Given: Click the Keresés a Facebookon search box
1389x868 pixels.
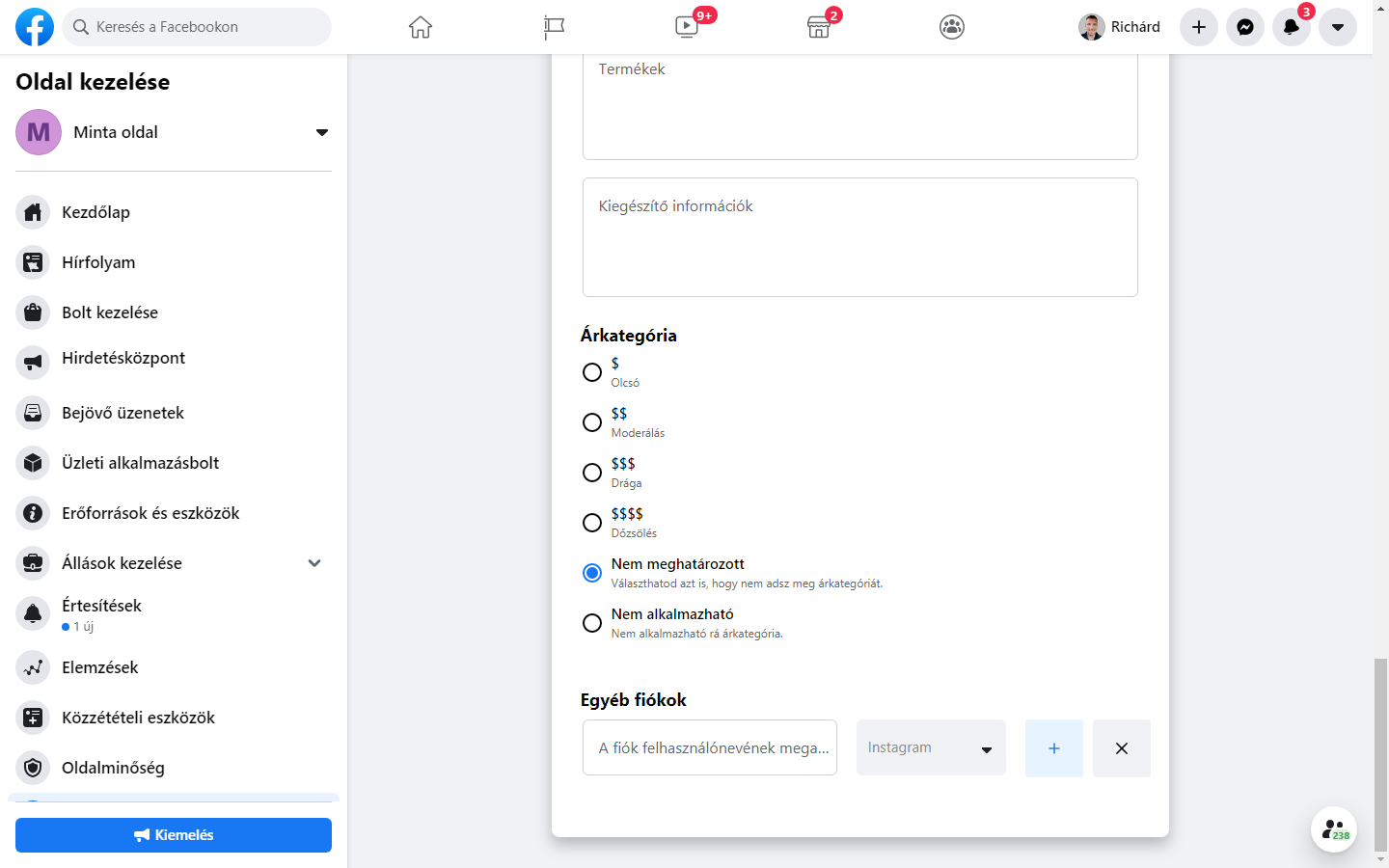Looking at the screenshot, I should point(197,27).
